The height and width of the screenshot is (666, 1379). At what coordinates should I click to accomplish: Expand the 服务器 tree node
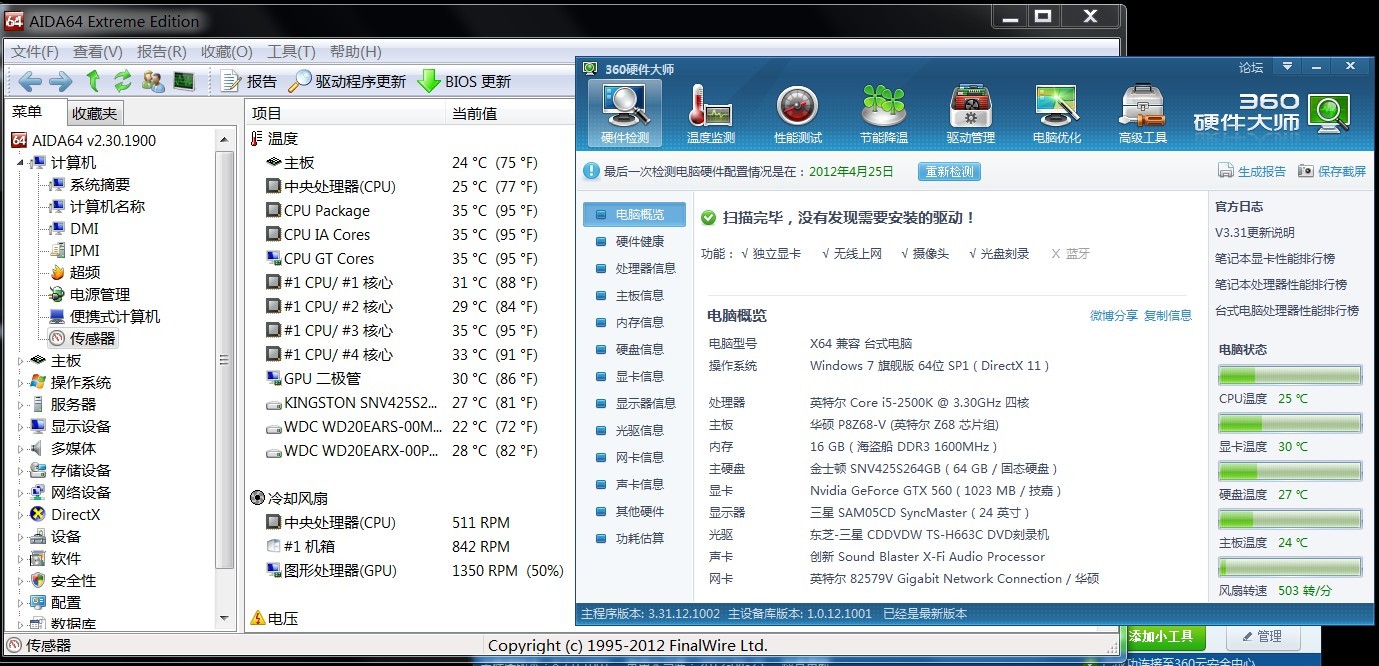click(x=22, y=405)
